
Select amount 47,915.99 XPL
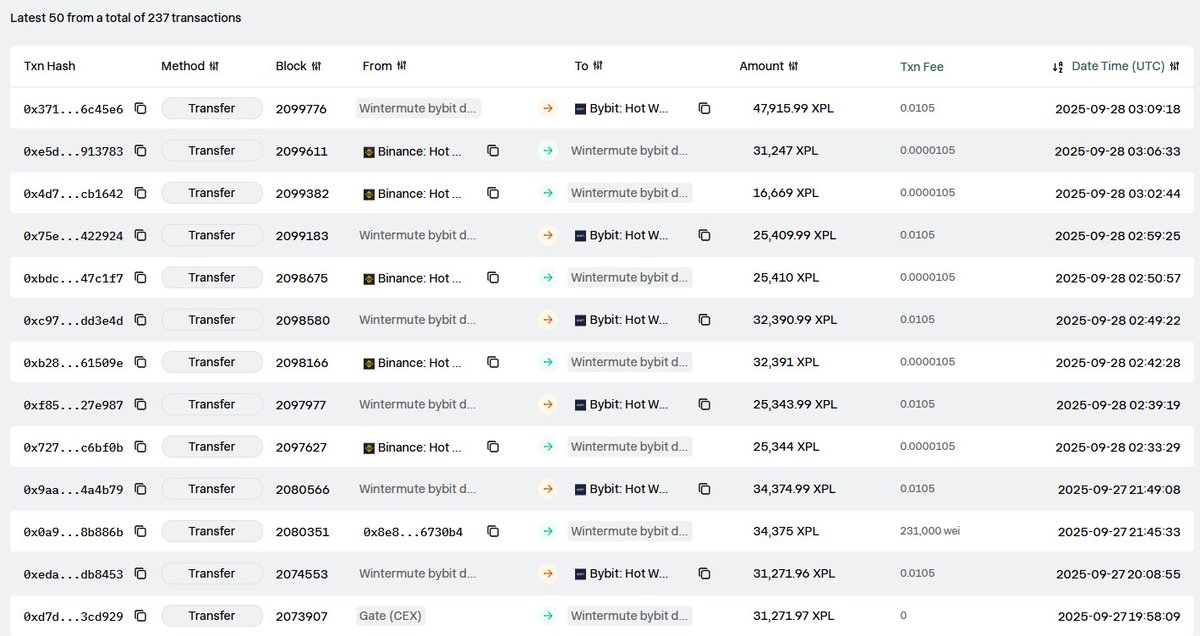793,108
